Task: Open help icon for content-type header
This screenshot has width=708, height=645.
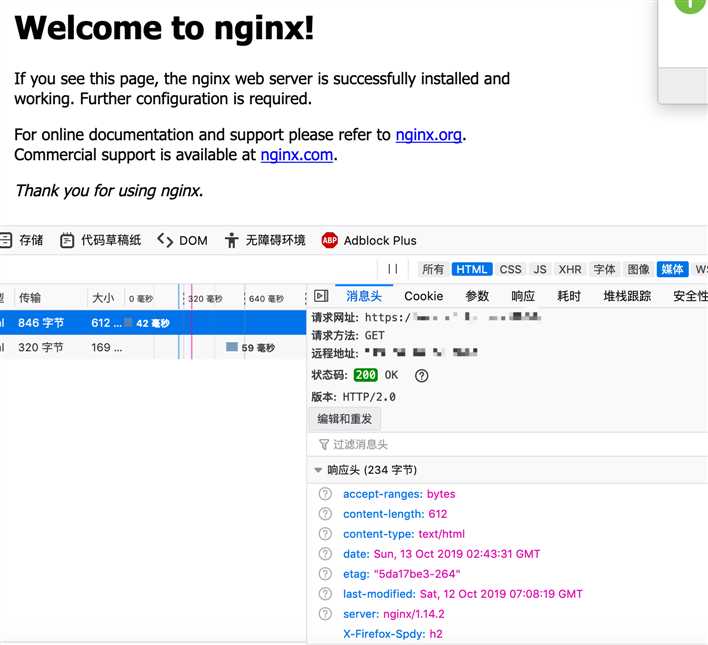Action: pos(325,533)
